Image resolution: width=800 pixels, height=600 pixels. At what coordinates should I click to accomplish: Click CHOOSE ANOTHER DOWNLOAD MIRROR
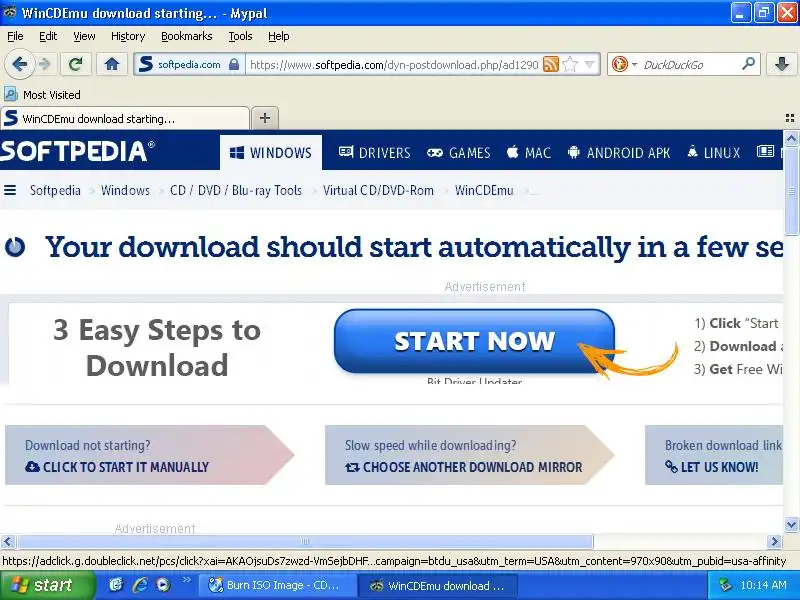point(464,467)
